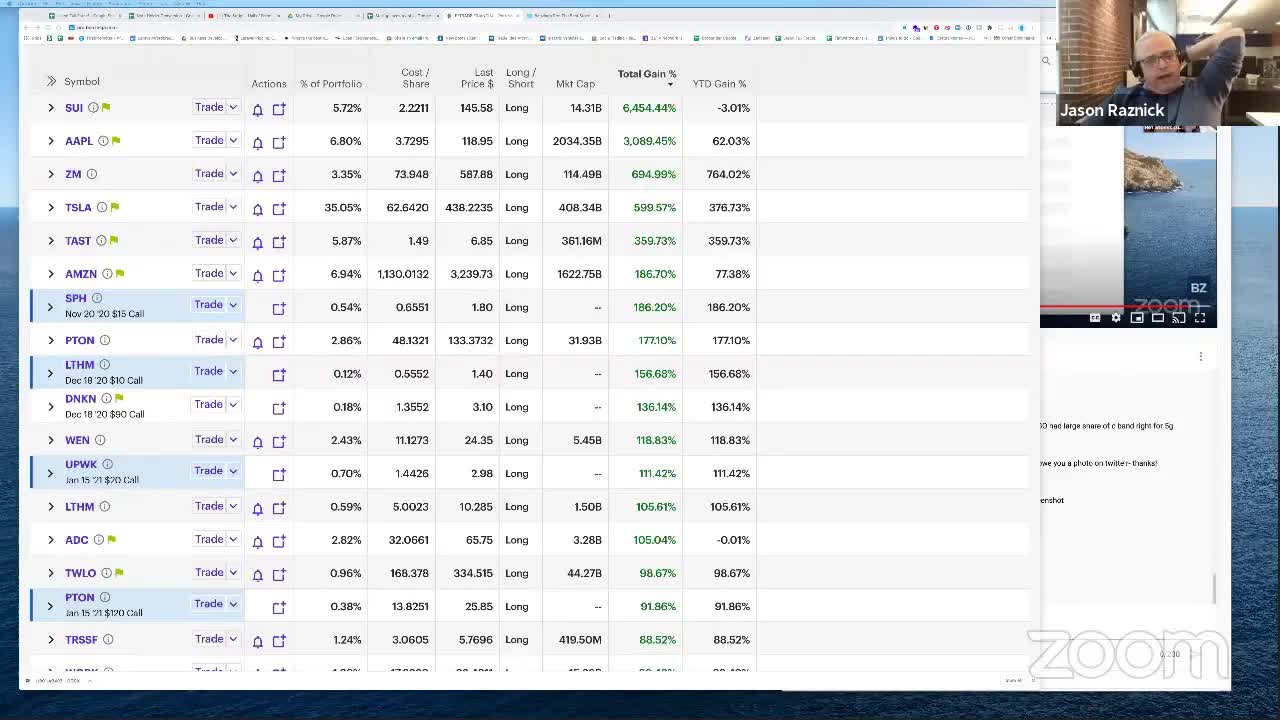Expand the TSLA position row
Image resolution: width=1280 pixels, height=720 pixels.
51,207
